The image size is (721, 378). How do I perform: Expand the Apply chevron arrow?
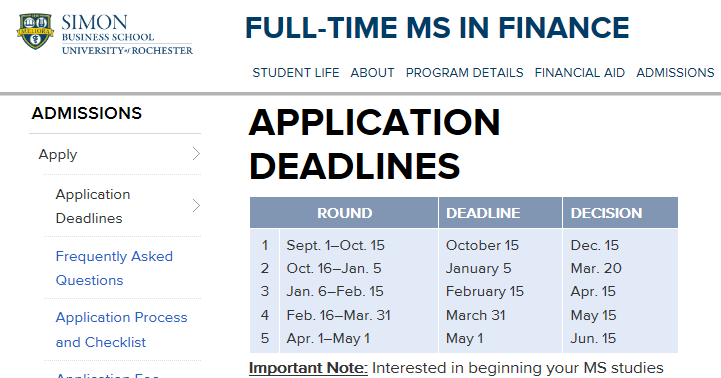pos(196,154)
